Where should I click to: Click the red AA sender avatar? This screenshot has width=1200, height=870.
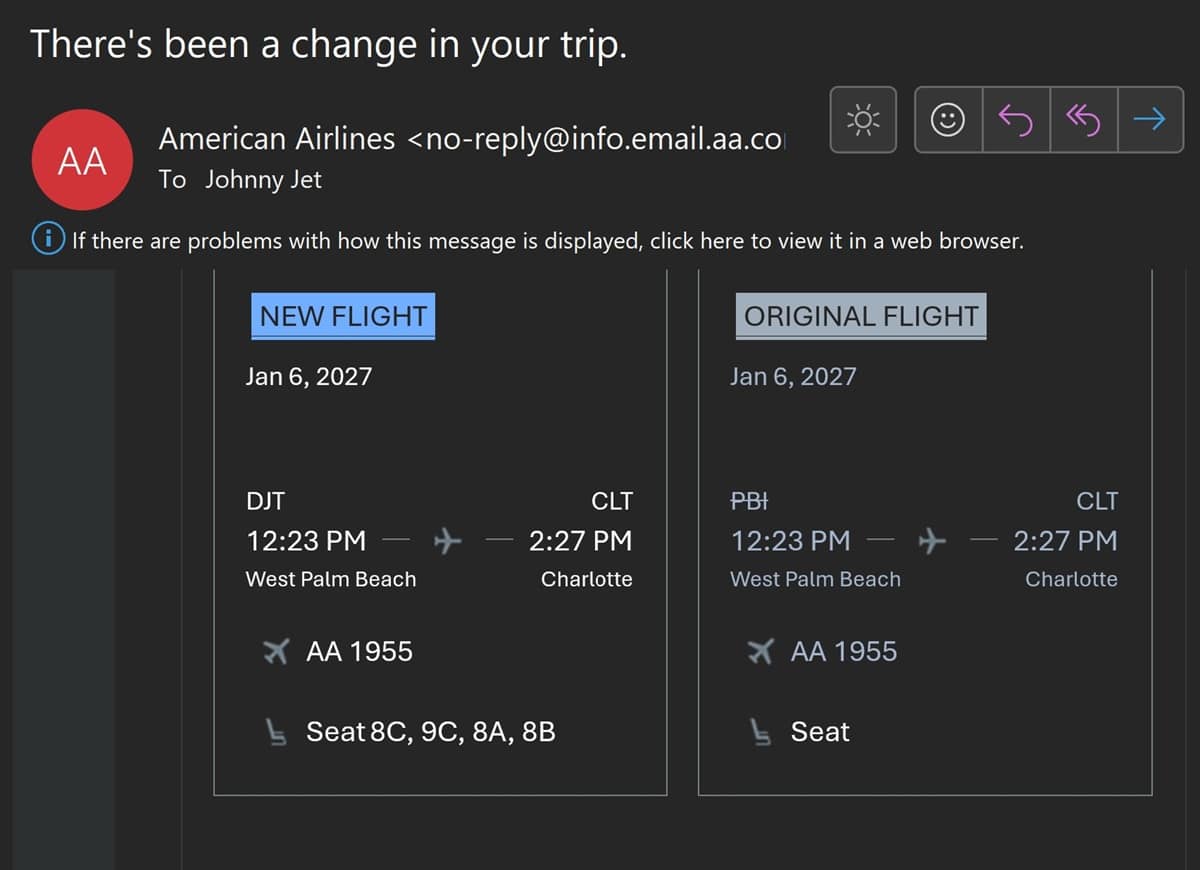pyautogui.click(x=82, y=160)
